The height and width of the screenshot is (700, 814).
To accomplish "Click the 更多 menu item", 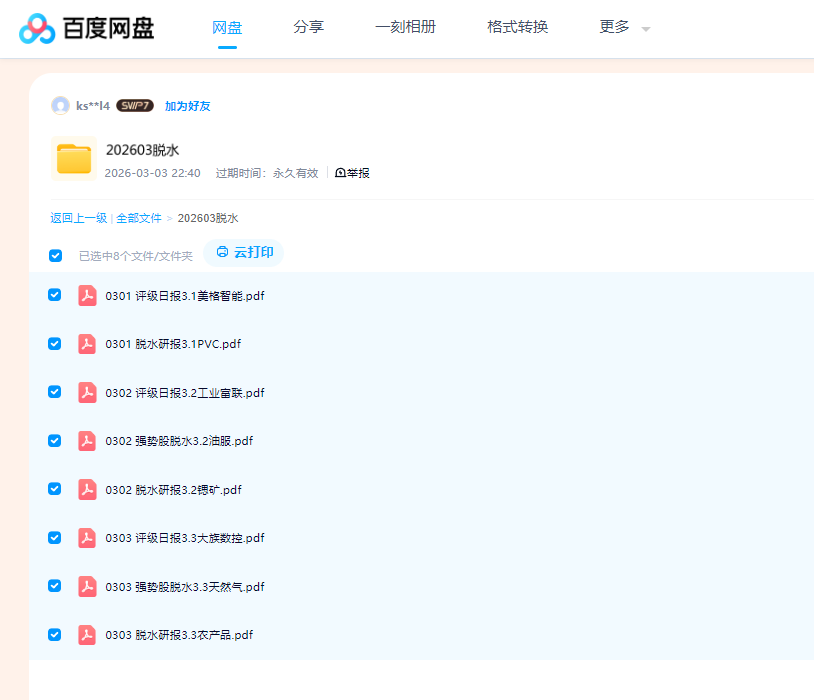I will 614,27.
